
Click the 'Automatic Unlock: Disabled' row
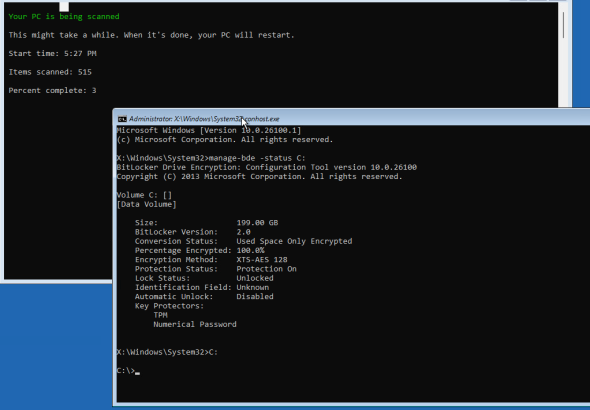(x=204, y=296)
